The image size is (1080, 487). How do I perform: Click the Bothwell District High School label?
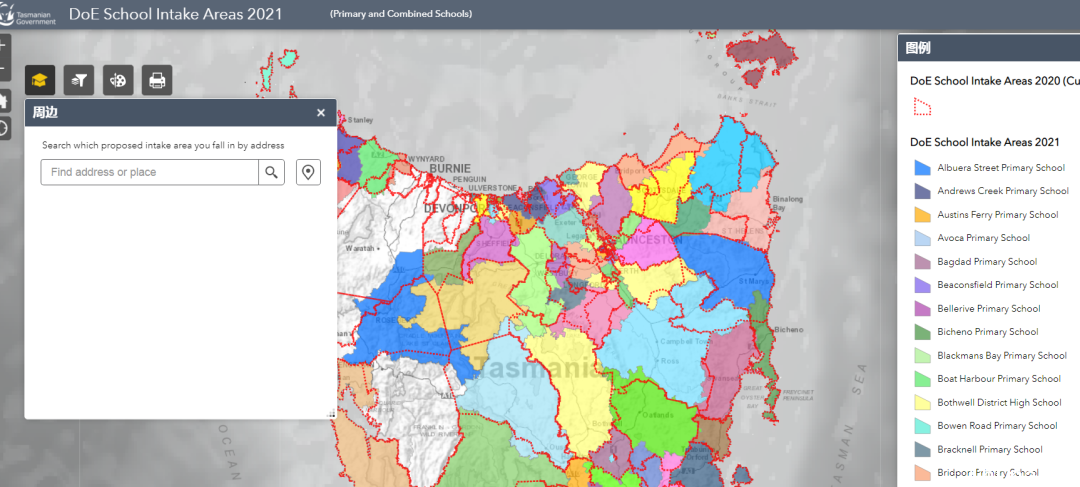(x=999, y=402)
